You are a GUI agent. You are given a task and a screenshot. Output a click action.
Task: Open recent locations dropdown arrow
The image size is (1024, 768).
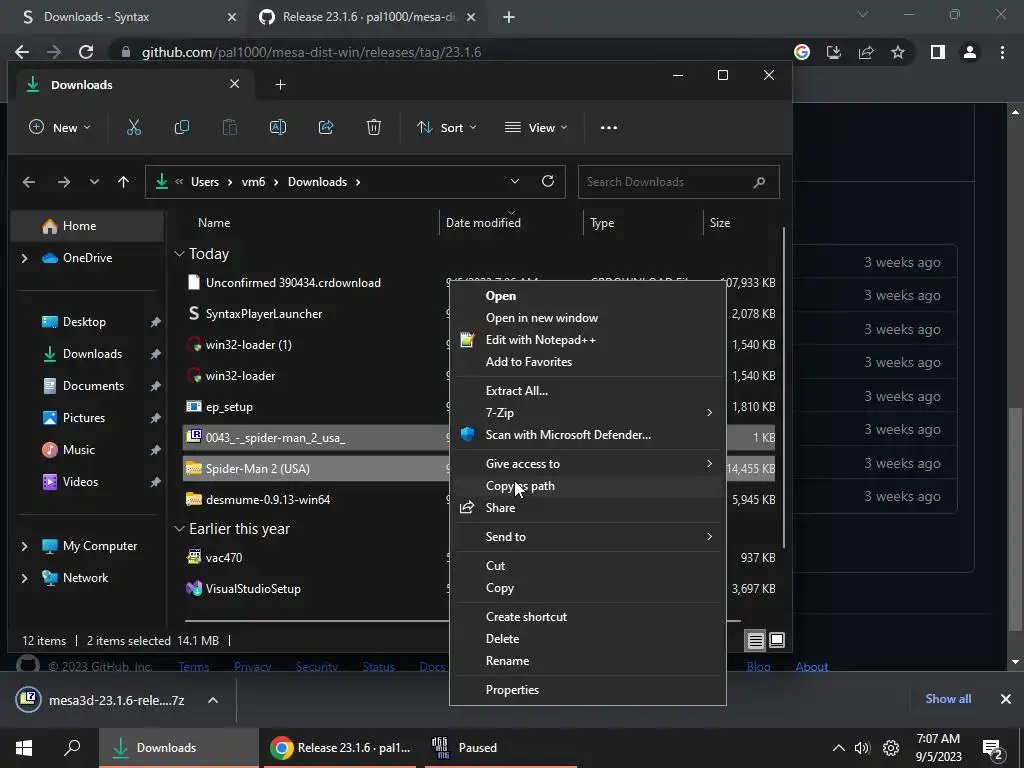click(x=94, y=182)
